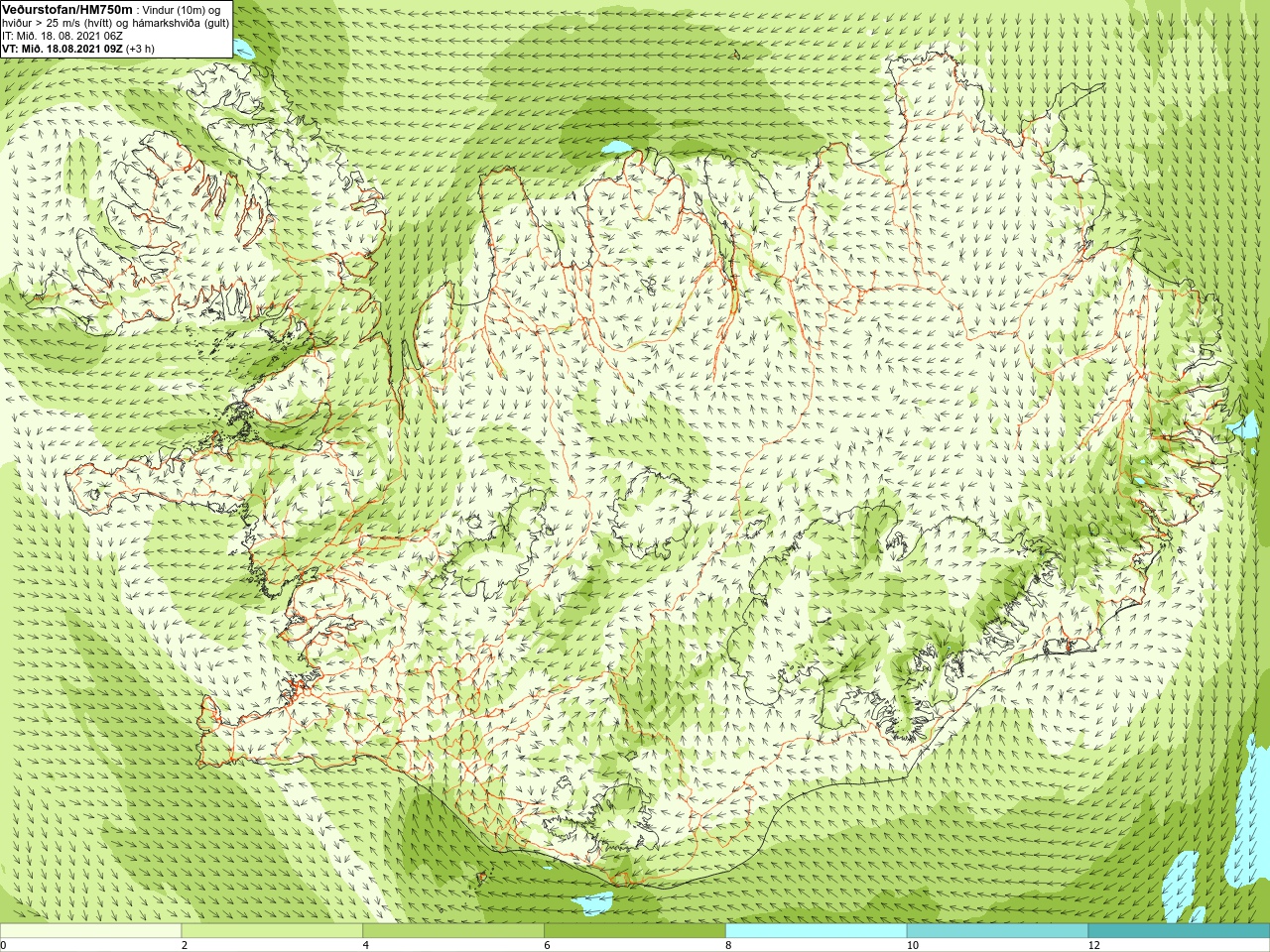Click the legend scale label '12'
Image resolution: width=1270 pixels, height=952 pixels.
(x=1094, y=945)
